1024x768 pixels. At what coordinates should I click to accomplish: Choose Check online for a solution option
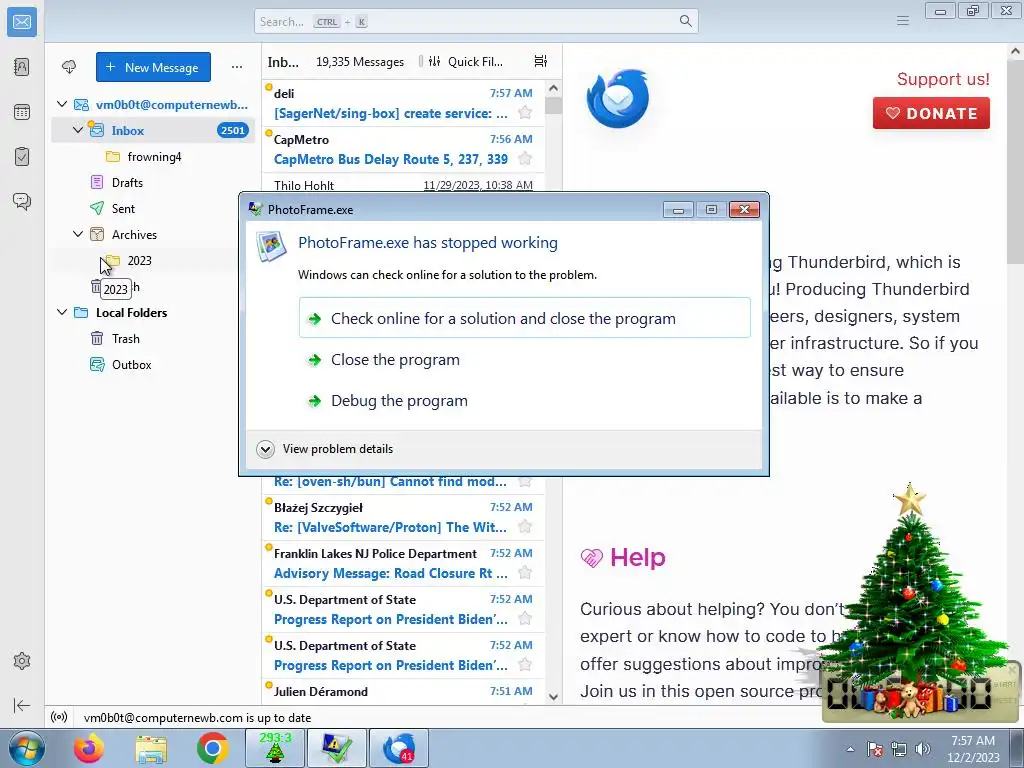tap(524, 318)
